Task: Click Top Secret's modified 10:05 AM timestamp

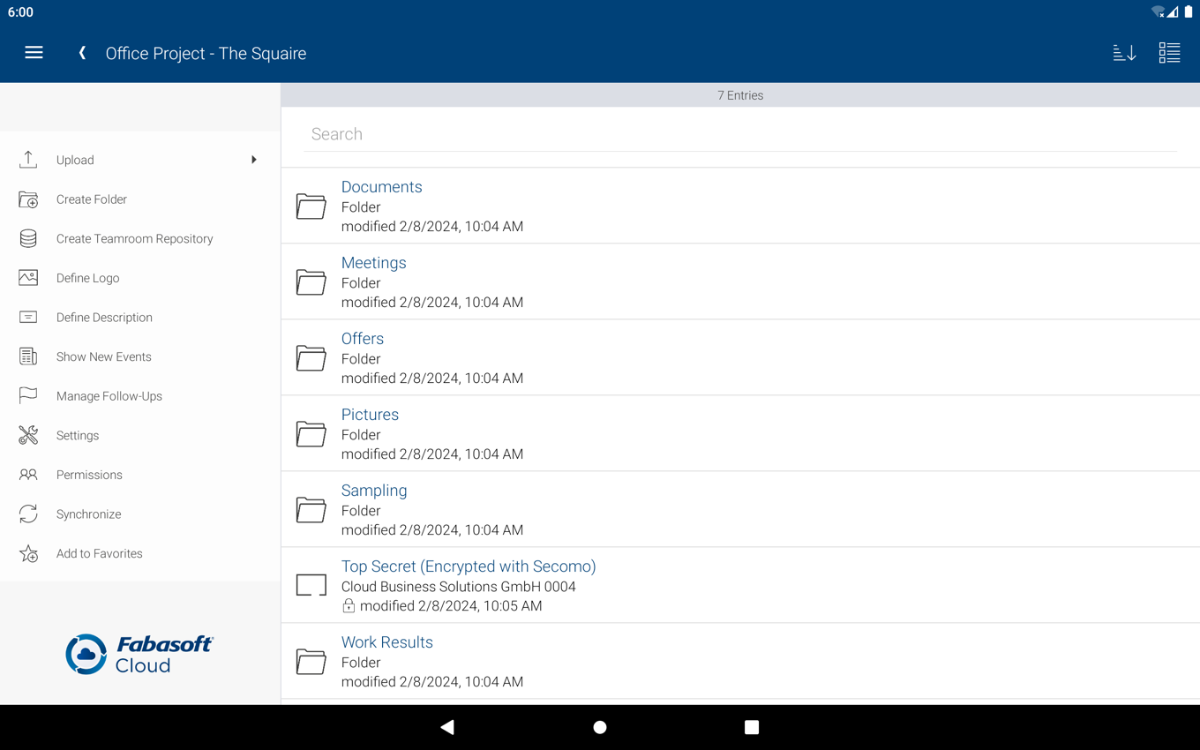Action: click(451, 606)
